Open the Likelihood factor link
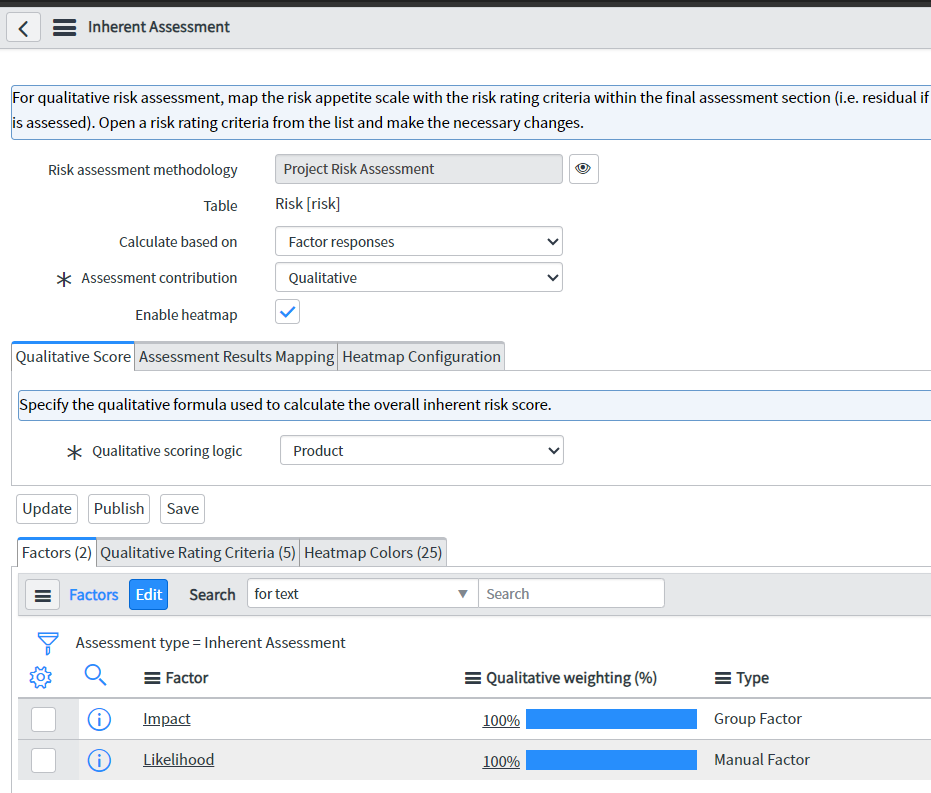 click(178, 760)
